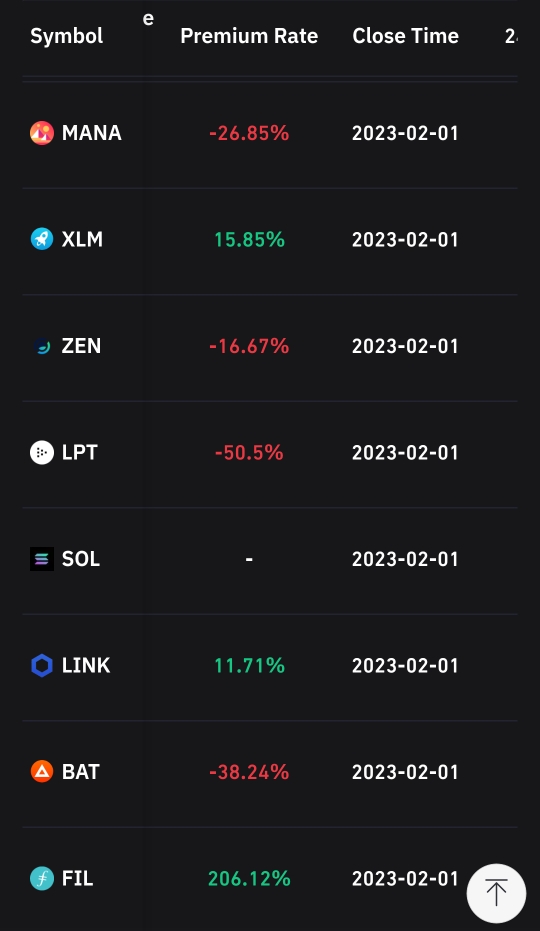Open the LINK symbol name

(x=86, y=665)
